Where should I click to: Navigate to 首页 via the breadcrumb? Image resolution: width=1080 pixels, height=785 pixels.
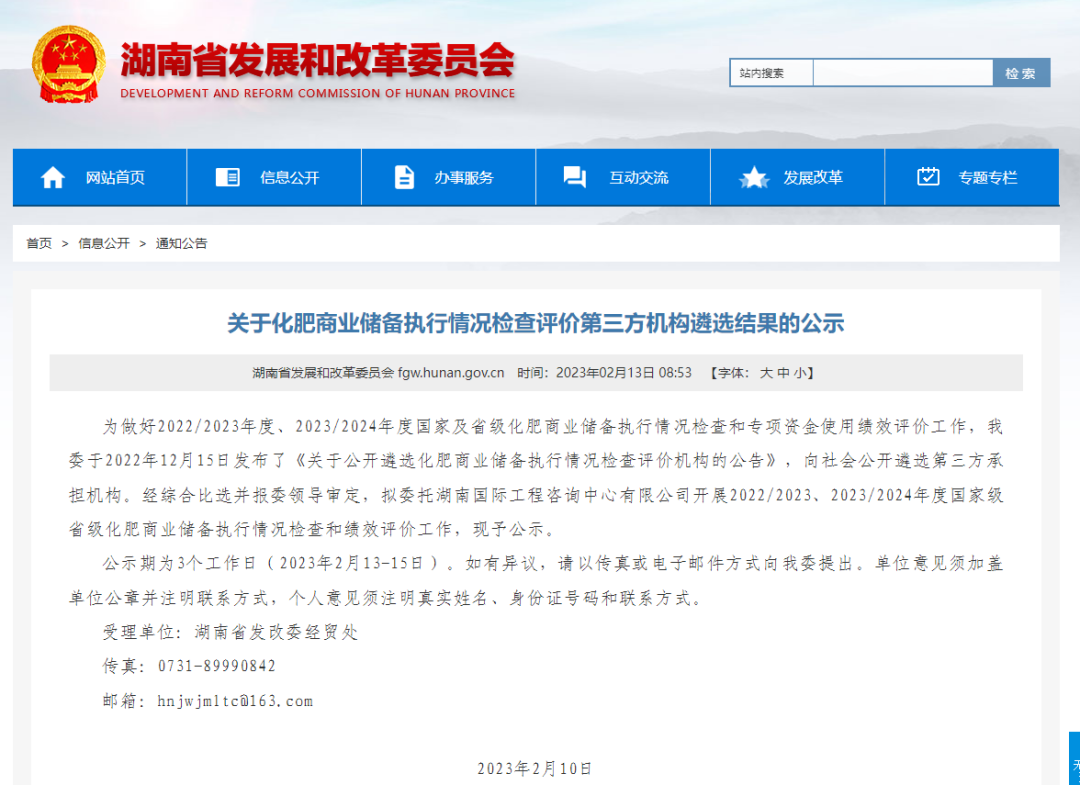[38, 242]
